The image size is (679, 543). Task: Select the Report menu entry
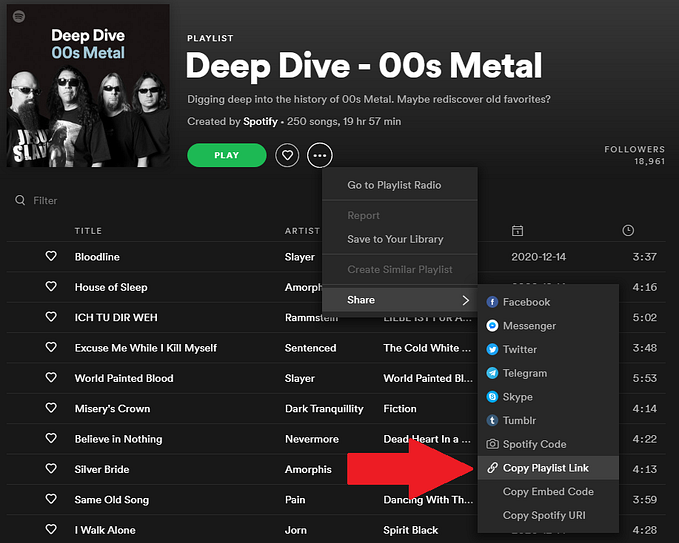pyautogui.click(x=400, y=215)
